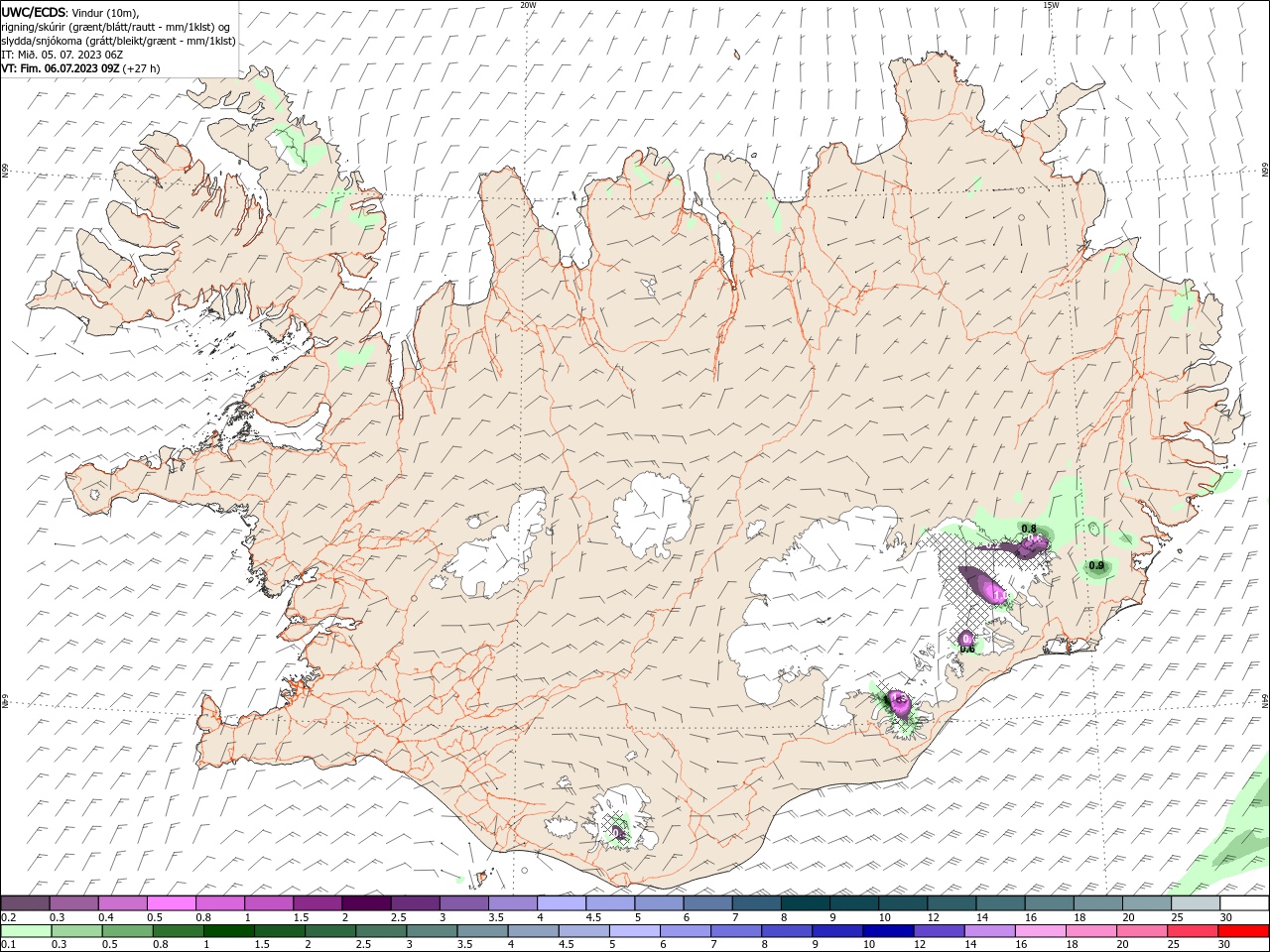Select the white snow legend swatch at 30
Screen dimensions: 1270x952
pos(1244,903)
